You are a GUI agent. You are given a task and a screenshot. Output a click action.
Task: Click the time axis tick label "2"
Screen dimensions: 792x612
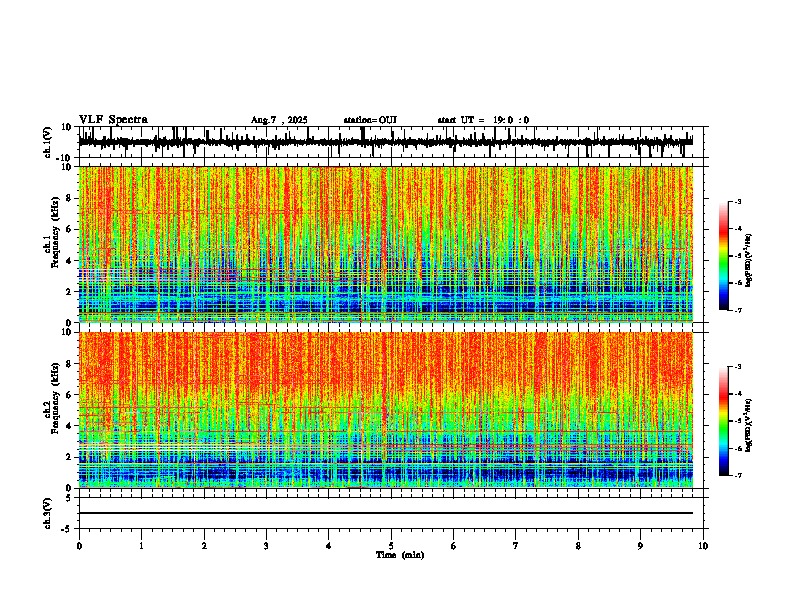pyautogui.click(x=204, y=546)
